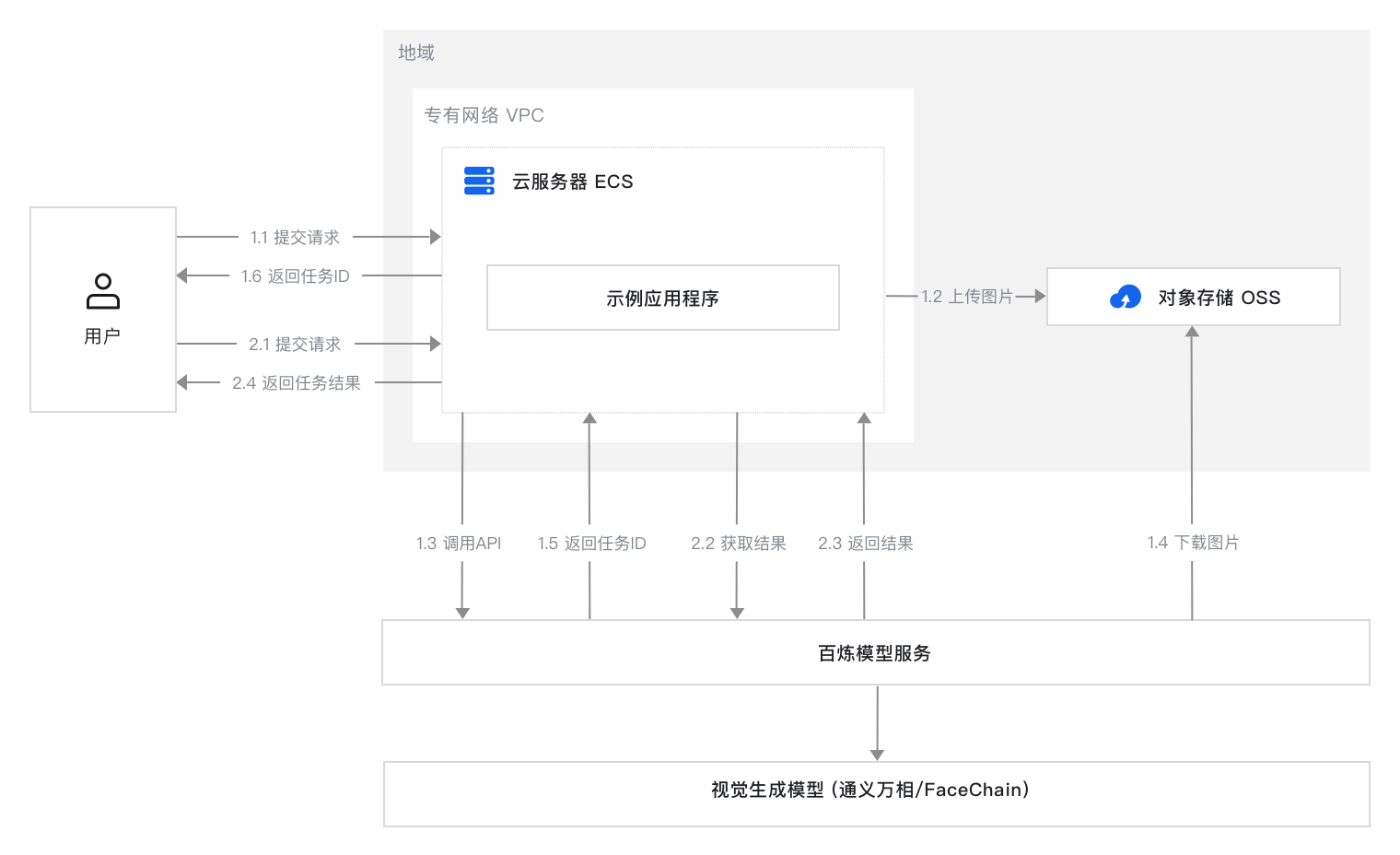1400x855 pixels.
Task: Click the 1.6 返回任务ID label
Action: tap(296, 276)
